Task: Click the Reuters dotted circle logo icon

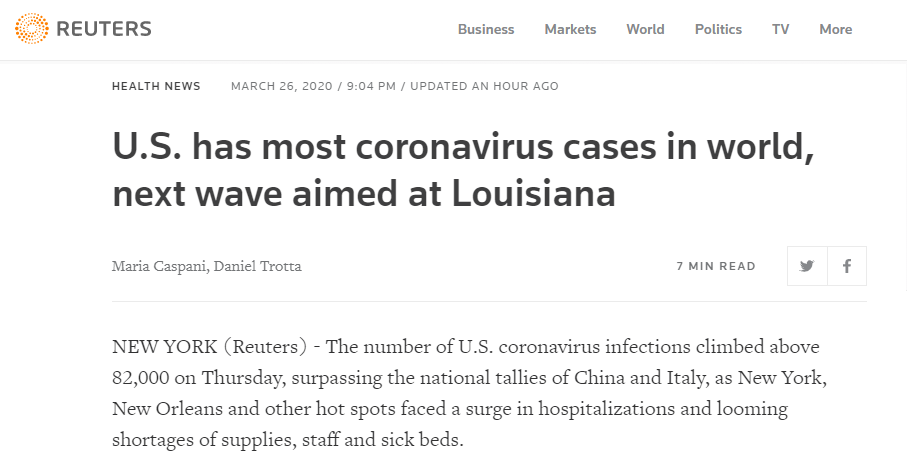Action: click(x=31, y=29)
